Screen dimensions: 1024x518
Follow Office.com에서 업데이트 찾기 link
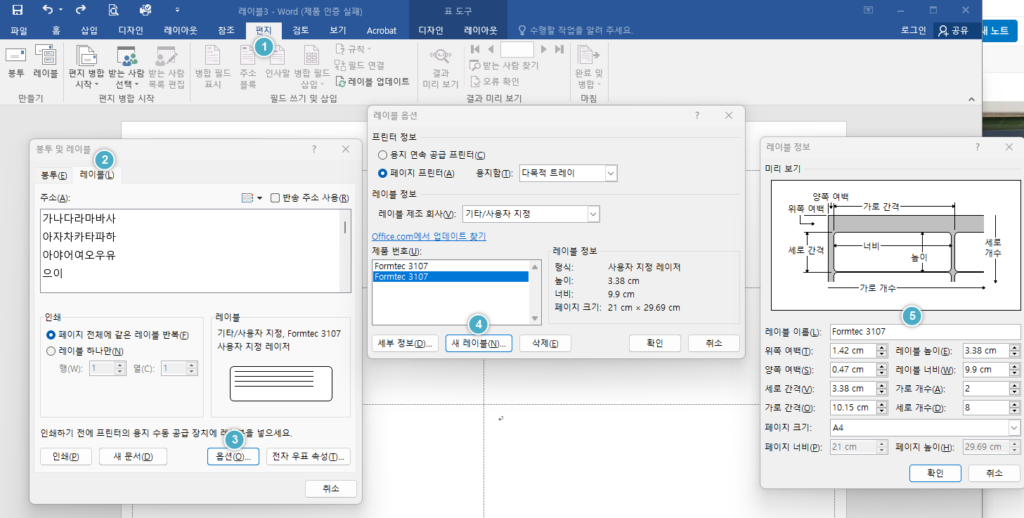click(x=429, y=236)
